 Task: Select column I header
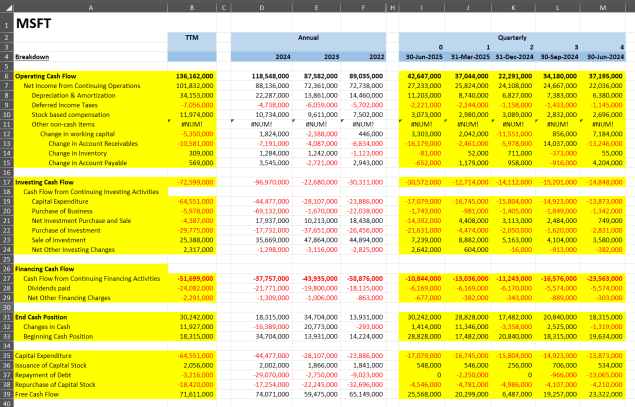(422, 7)
